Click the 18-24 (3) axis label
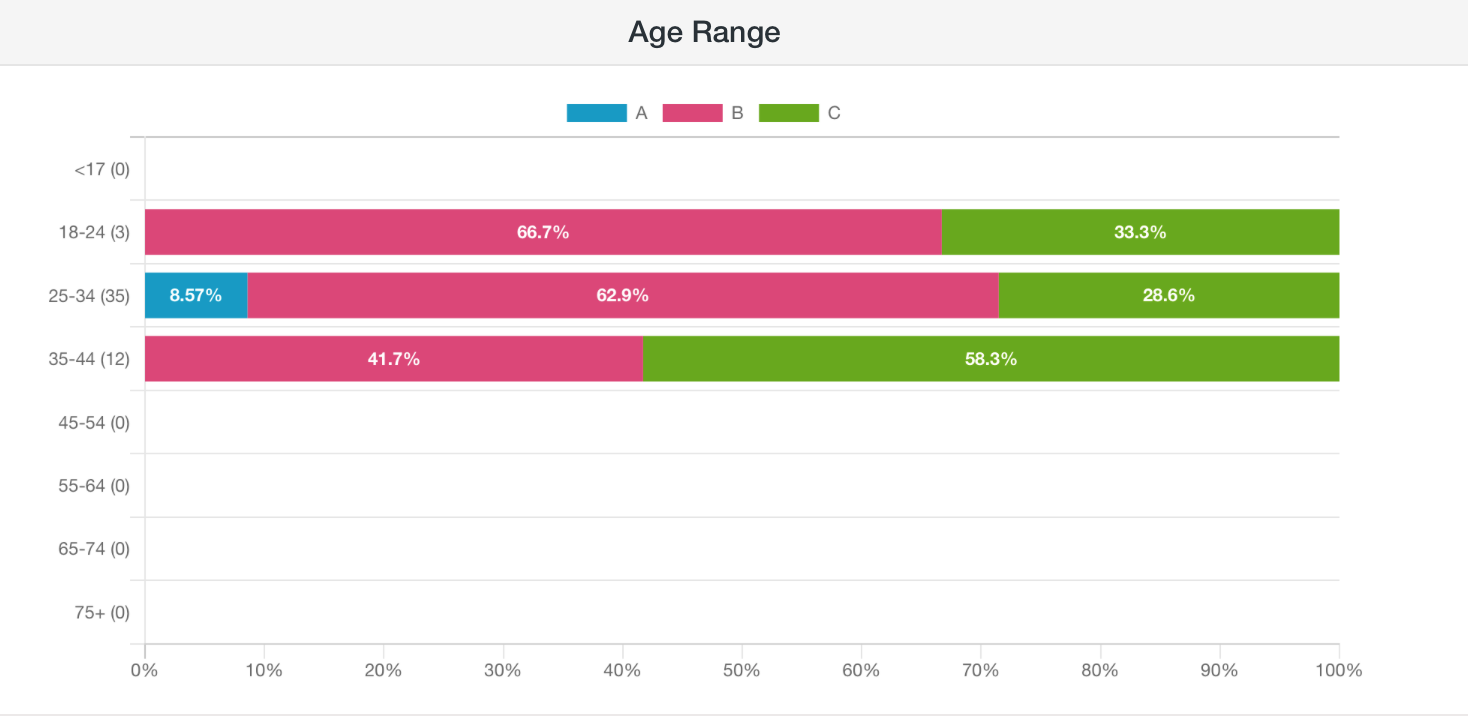Screen dimensions: 1468x716 94,233
